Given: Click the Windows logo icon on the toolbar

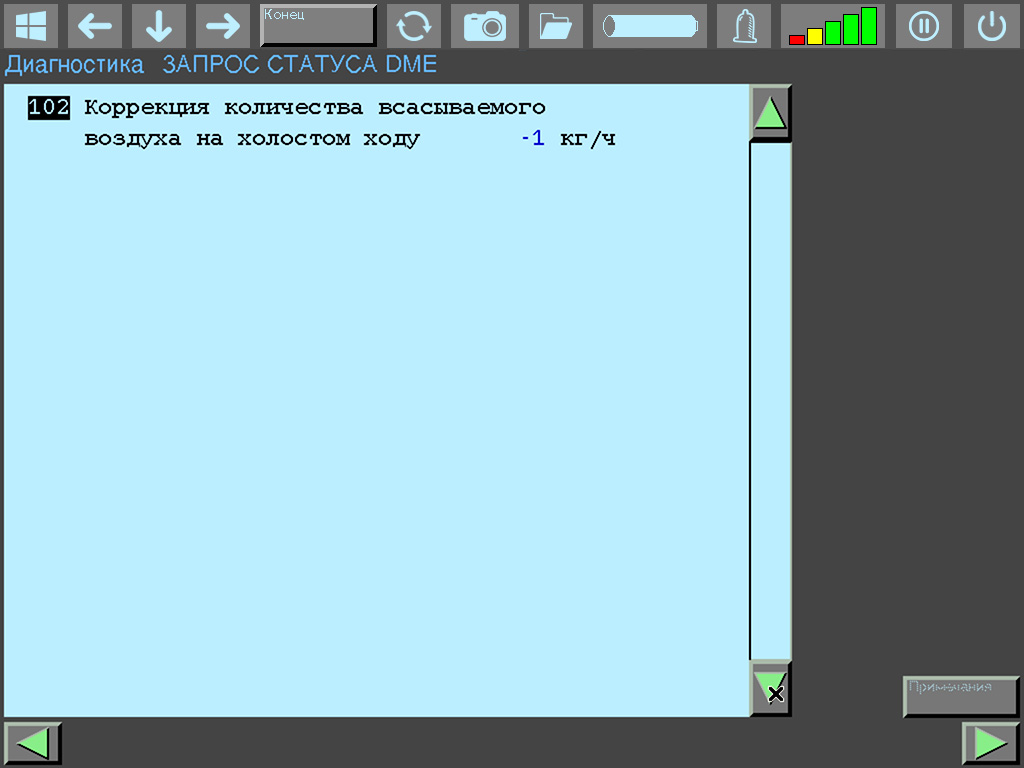Looking at the screenshot, I should pyautogui.click(x=31, y=25).
